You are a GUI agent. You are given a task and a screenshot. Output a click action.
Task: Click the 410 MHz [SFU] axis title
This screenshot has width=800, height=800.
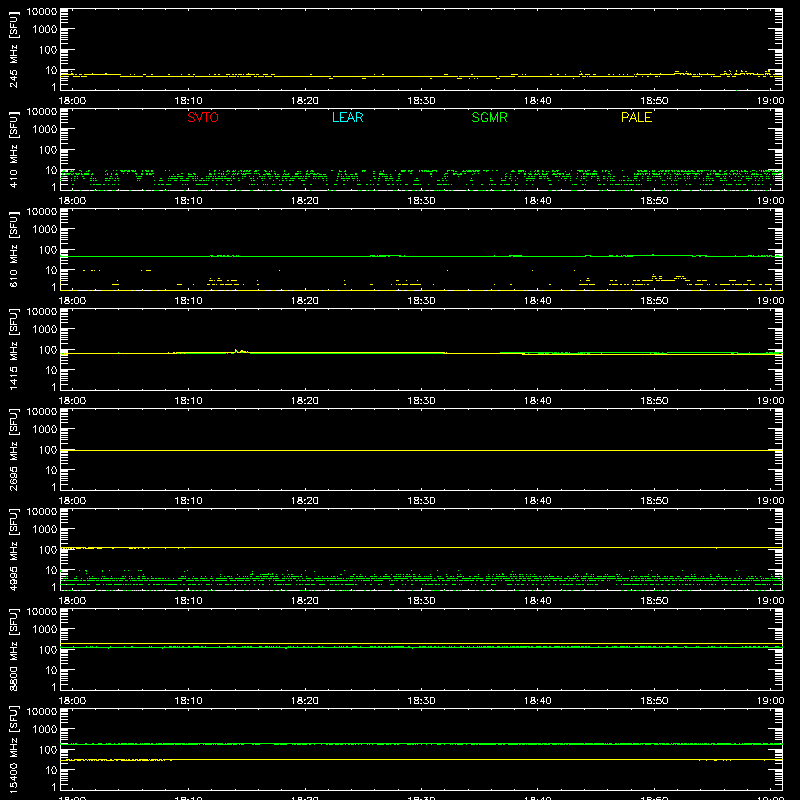(x=14, y=149)
